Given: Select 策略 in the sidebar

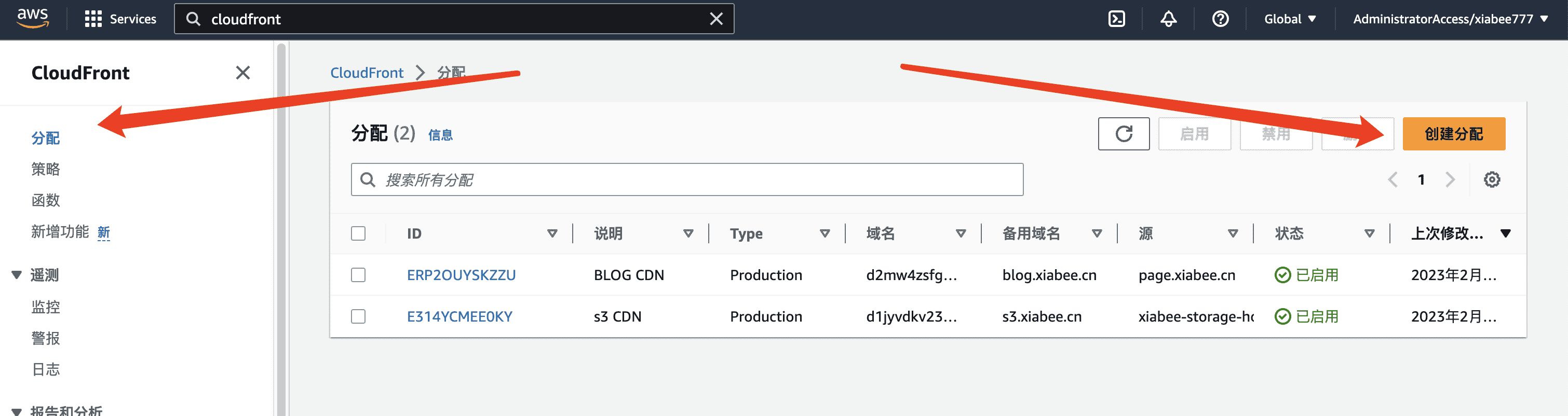Looking at the screenshot, I should [46, 169].
